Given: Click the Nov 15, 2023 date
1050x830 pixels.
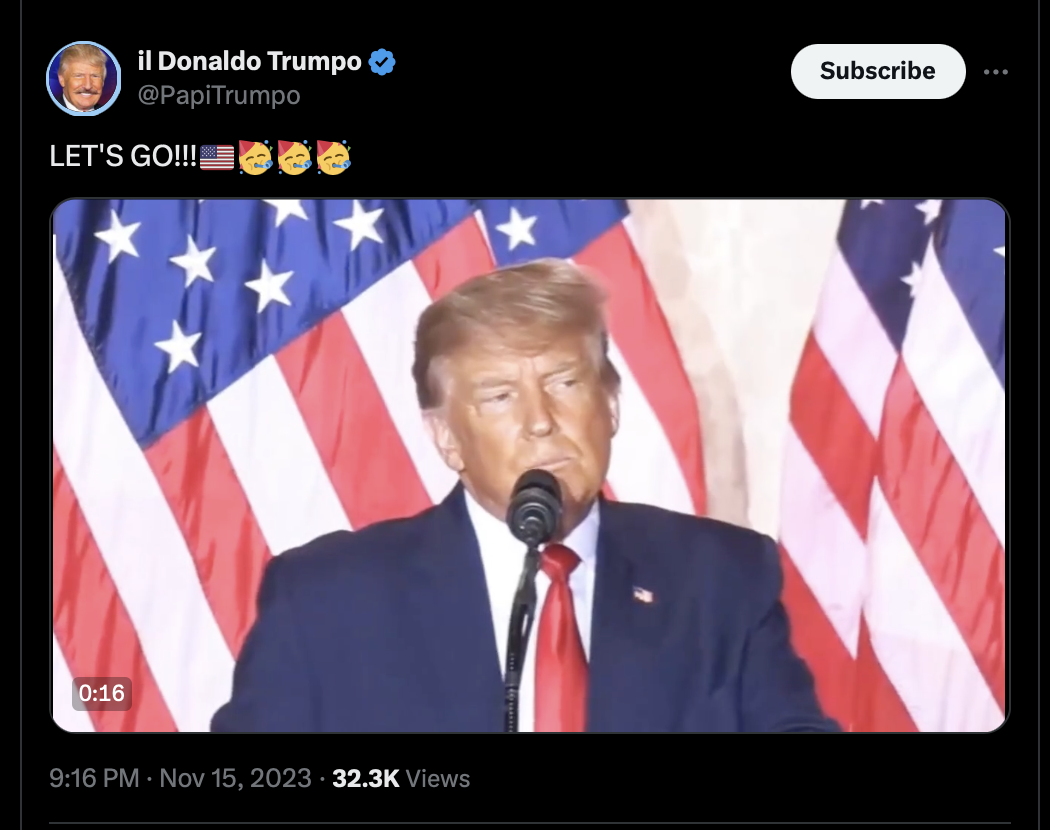Looking at the screenshot, I should (235, 778).
